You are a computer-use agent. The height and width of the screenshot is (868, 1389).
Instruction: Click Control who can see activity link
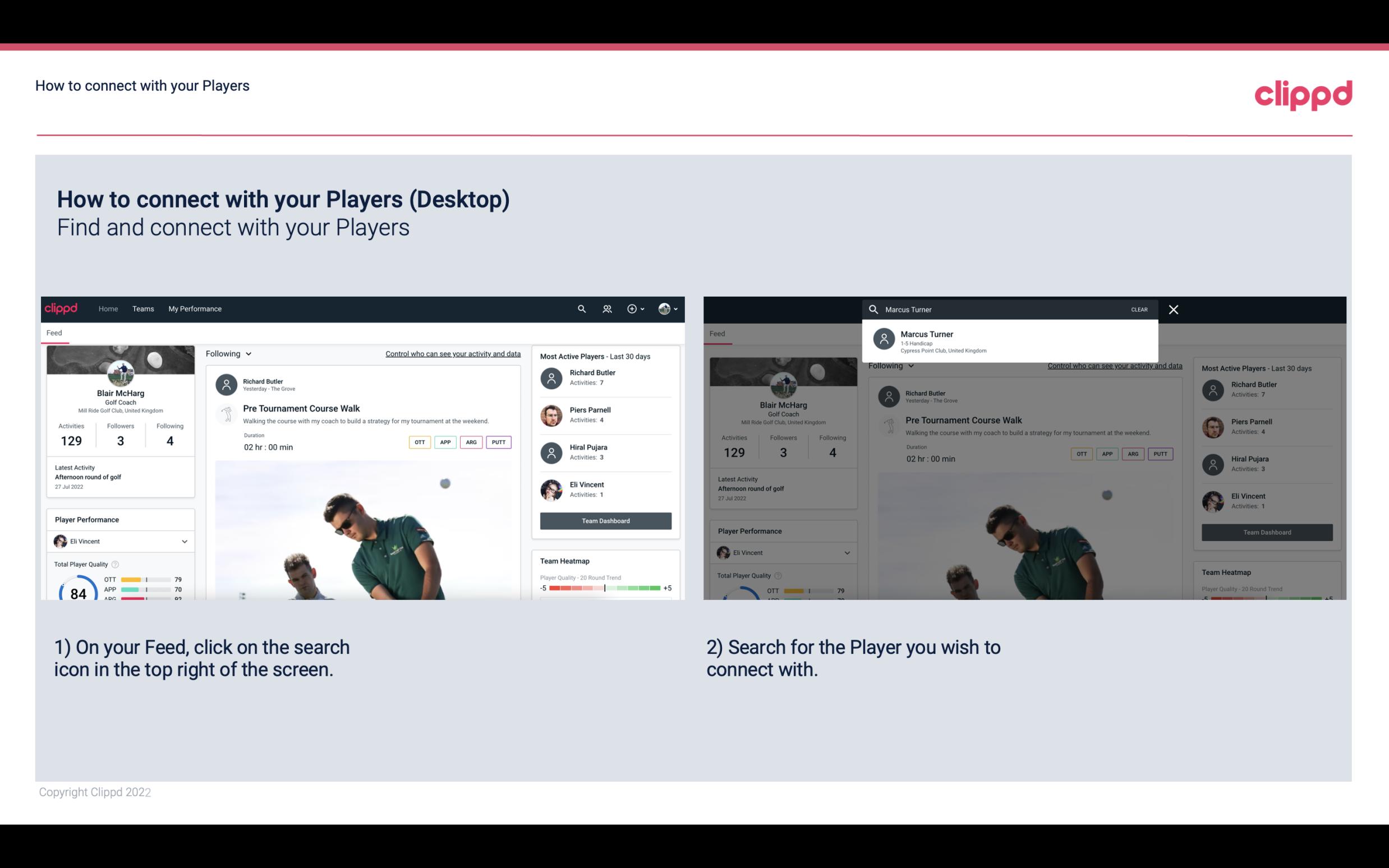click(x=452, y=353)
